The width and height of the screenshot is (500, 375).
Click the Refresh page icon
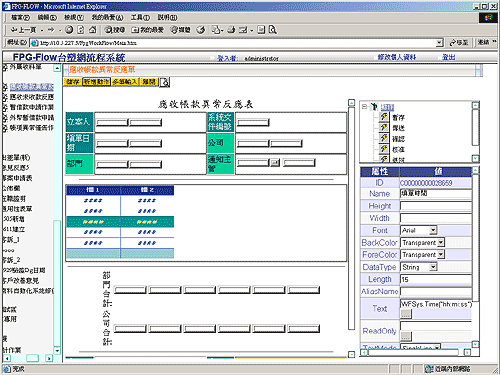81,30
